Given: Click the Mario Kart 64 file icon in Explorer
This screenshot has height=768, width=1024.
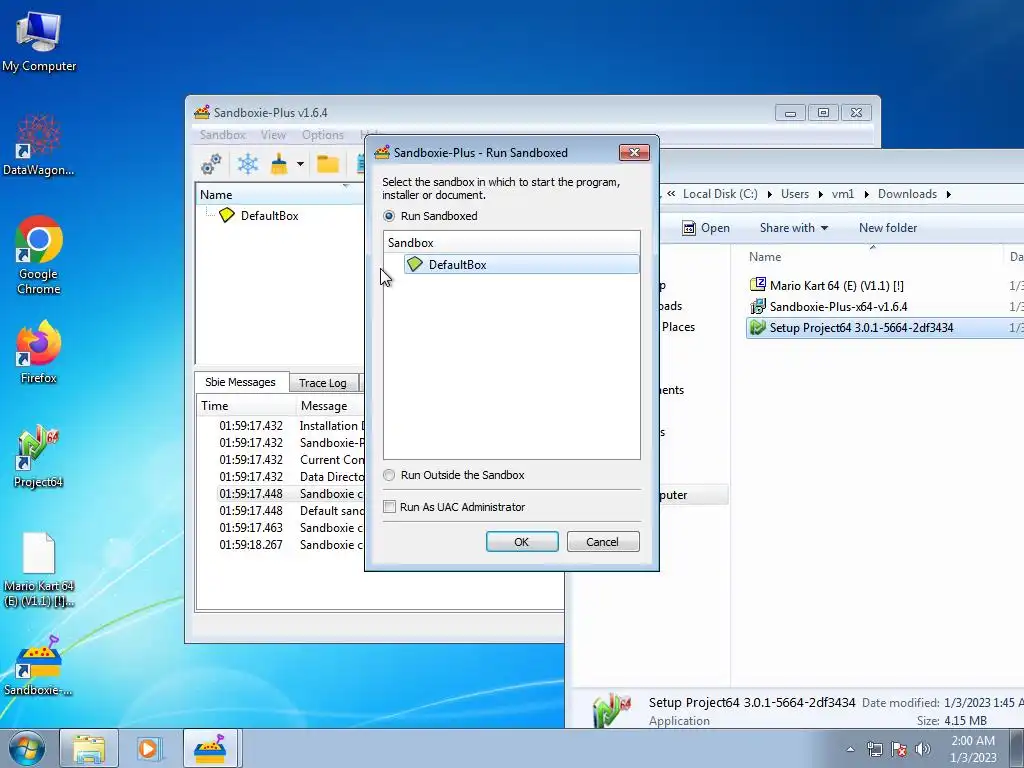Looking at the screenshot, I should click(758, 285).
